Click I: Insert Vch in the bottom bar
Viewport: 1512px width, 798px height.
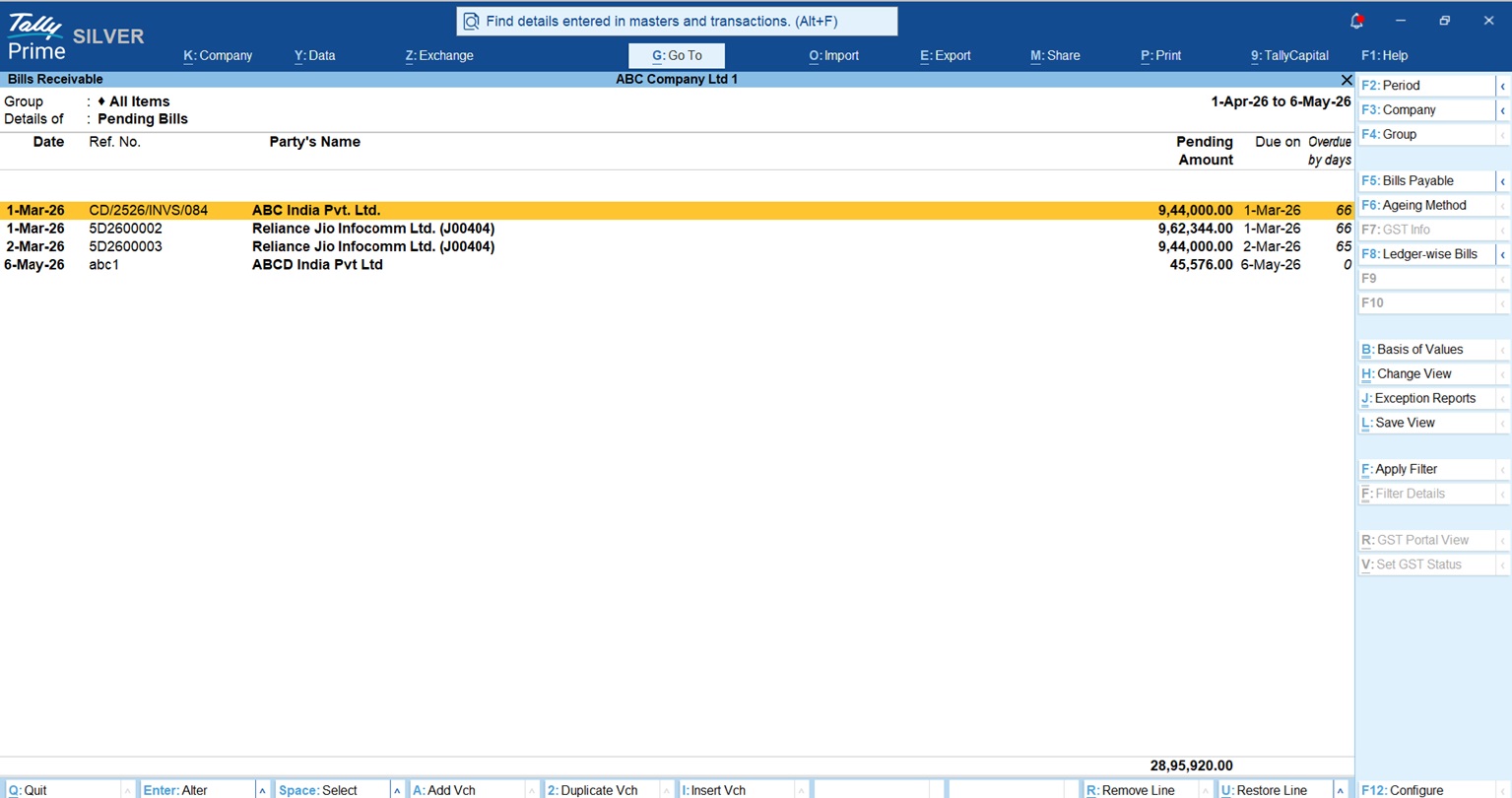737,790
